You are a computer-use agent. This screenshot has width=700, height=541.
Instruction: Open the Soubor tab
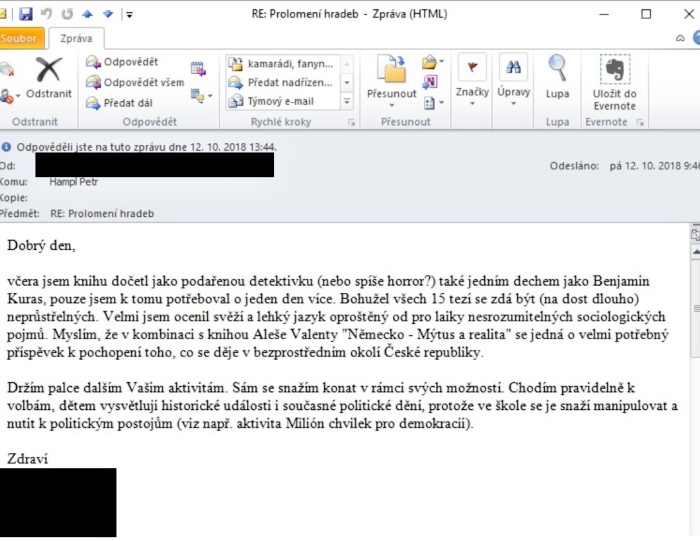[x=19, y=38]
